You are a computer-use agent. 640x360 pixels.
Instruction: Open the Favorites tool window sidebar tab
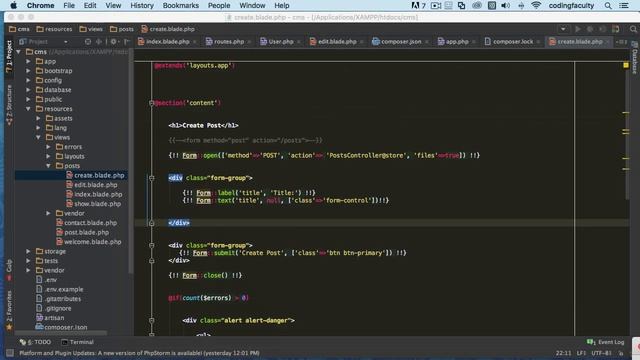[9, 310]
